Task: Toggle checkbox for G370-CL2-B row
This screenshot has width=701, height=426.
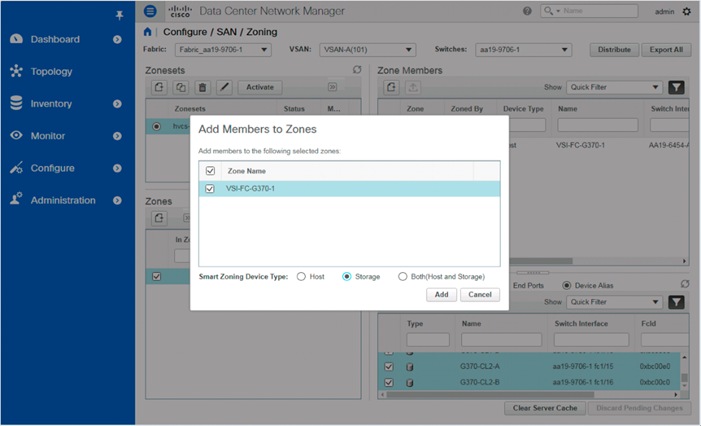Action: (389, 382)
